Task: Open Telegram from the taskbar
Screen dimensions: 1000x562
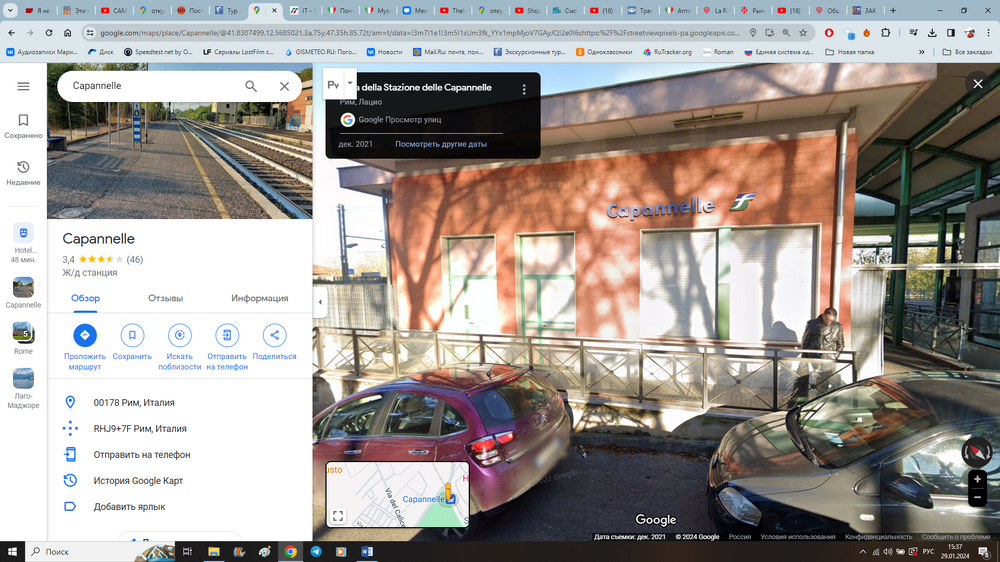Action: 316,551
